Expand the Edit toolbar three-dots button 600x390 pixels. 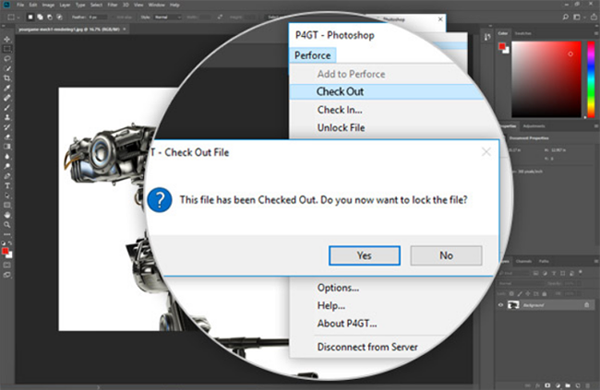coord(7,234)
